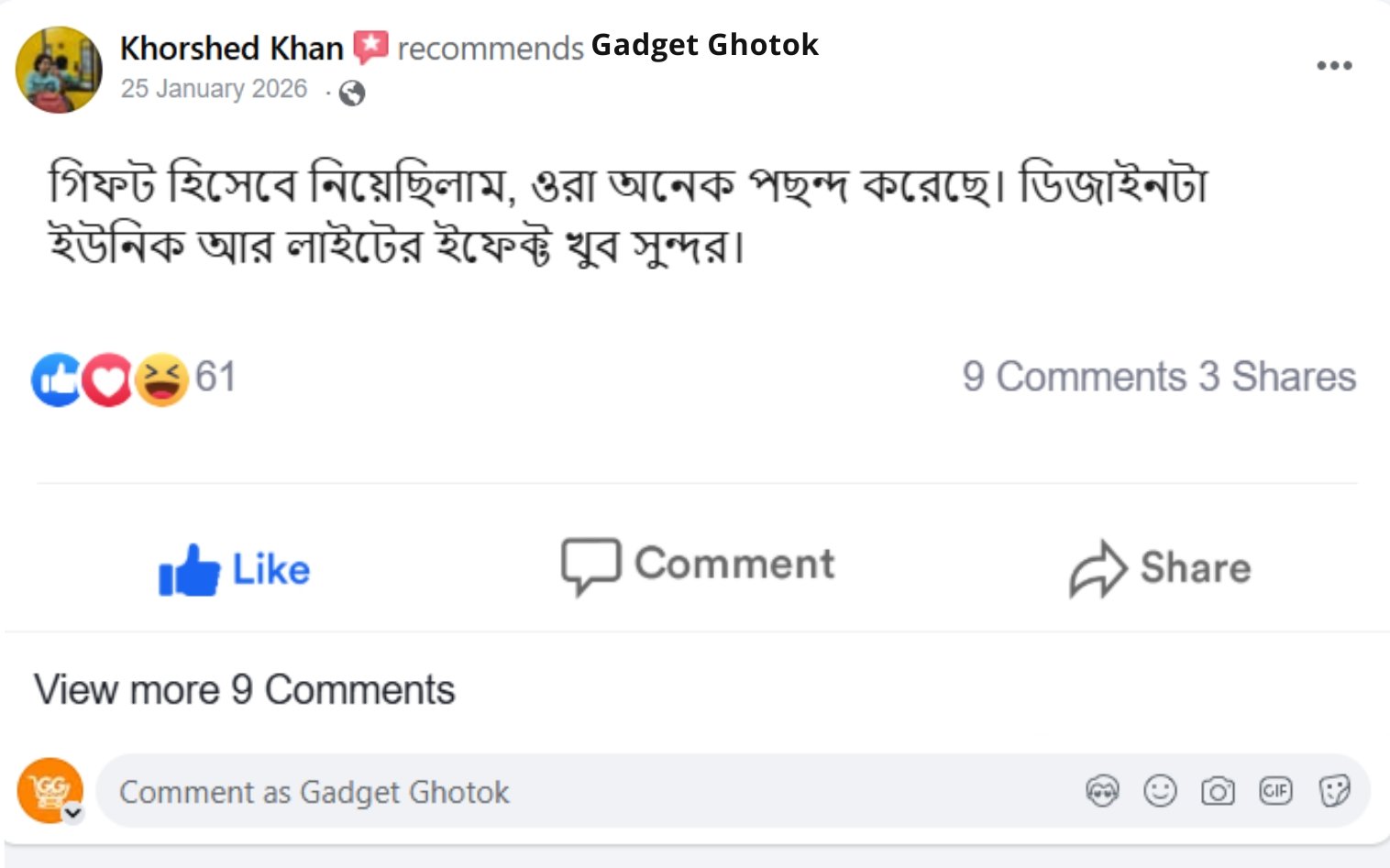This screenshot has height=868, width=1390.
Task: Open the three-dot post options menu
Action: (1334, 65)
